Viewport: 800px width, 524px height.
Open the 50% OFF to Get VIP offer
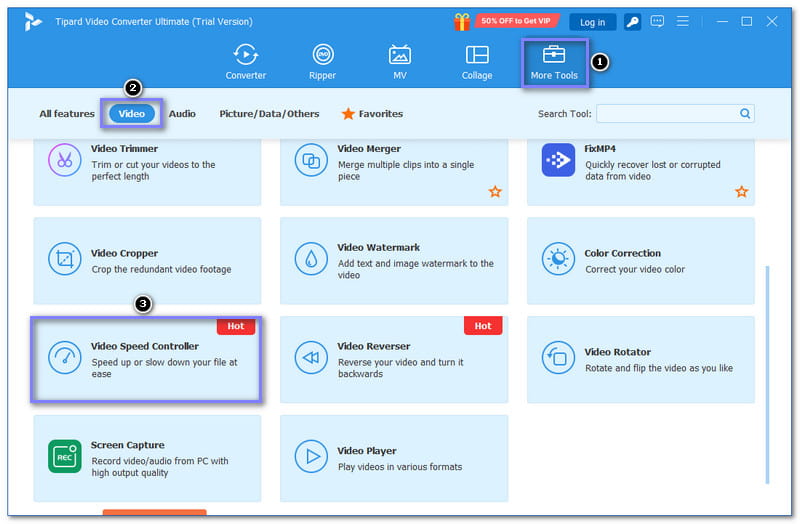516,21
